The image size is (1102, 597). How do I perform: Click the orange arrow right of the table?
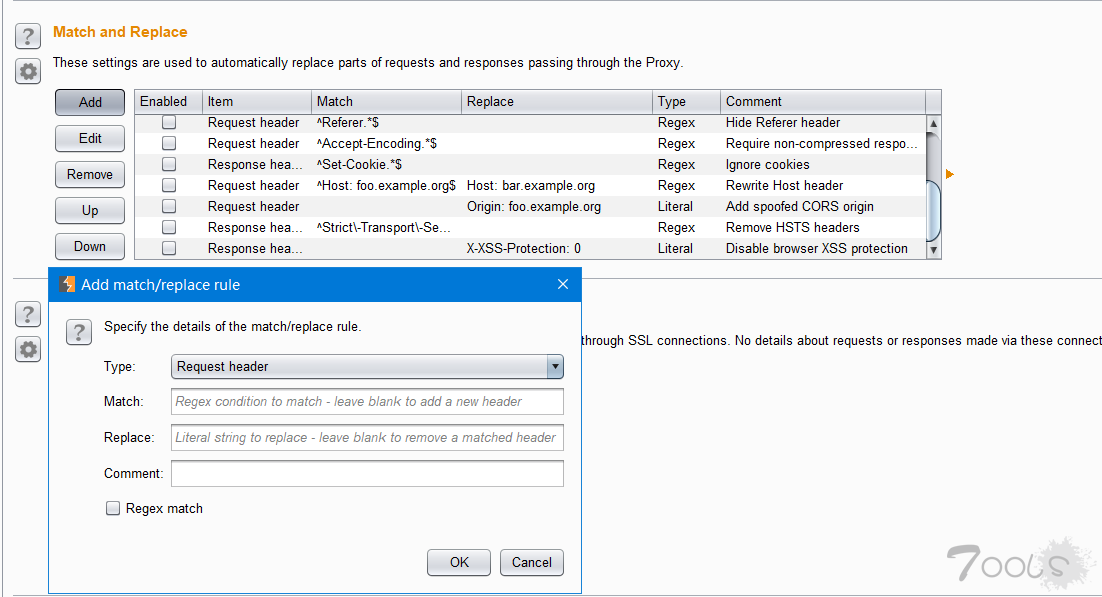click(949, 174)
